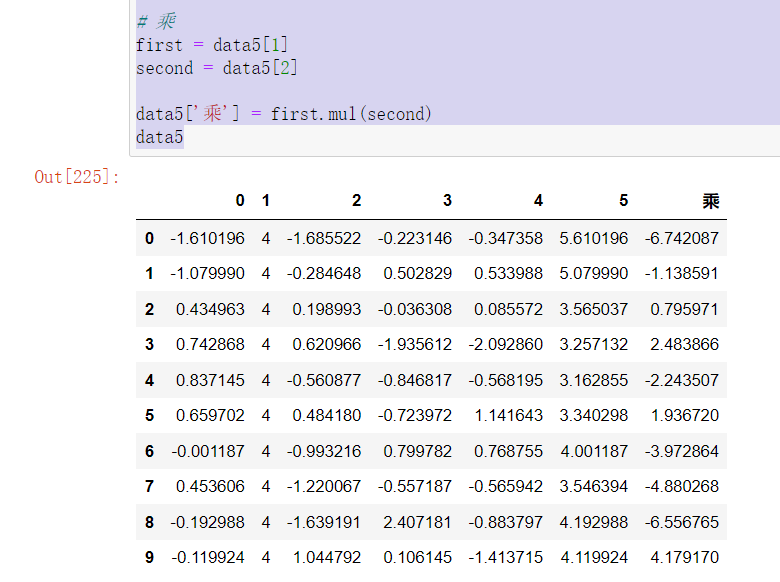The image size is (780, 582).
Task: Click cell value -4.880268
Action: click(x=682, y=486)
